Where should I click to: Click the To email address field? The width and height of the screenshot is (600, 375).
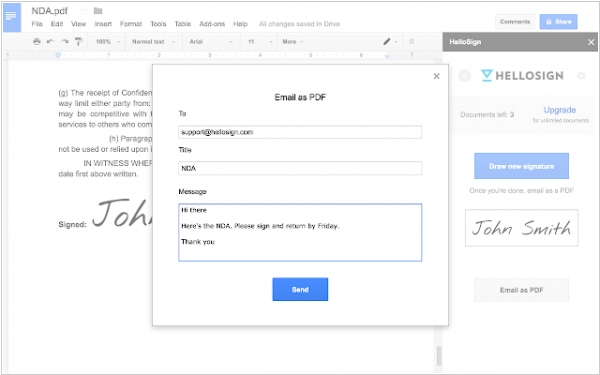(x=300, y=132)
